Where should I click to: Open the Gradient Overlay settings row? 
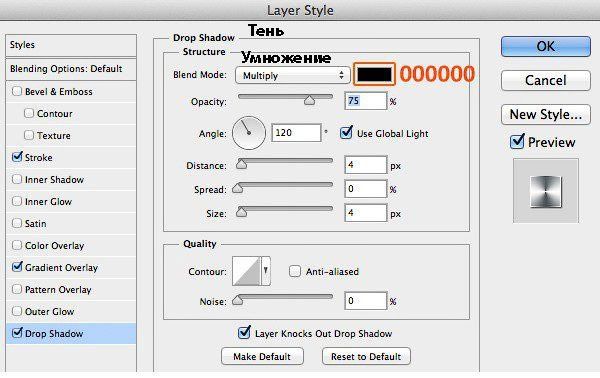[x=71, y=267]
